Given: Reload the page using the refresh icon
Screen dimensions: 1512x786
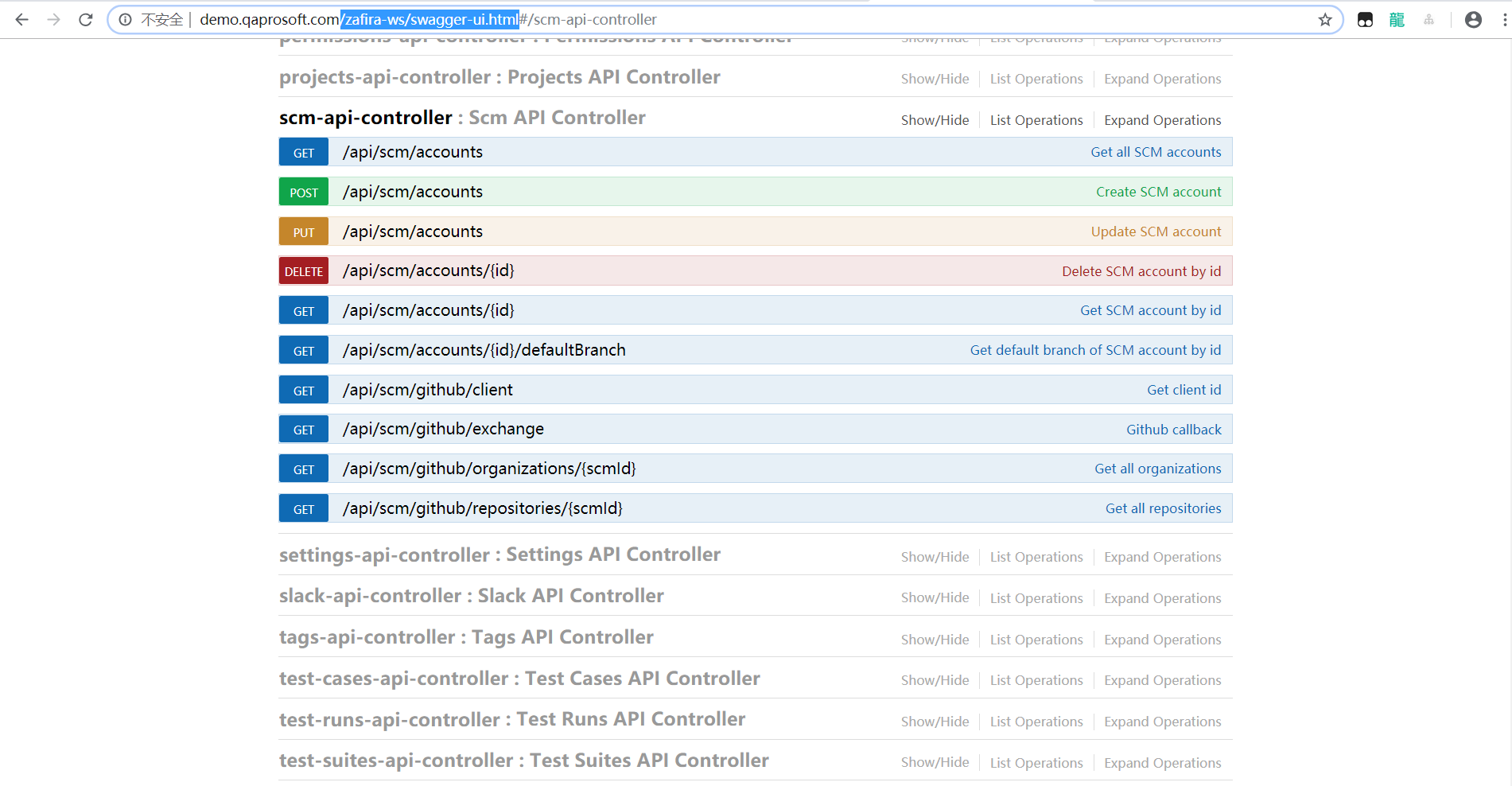Looking at the screenshot, I should [85, 19].
